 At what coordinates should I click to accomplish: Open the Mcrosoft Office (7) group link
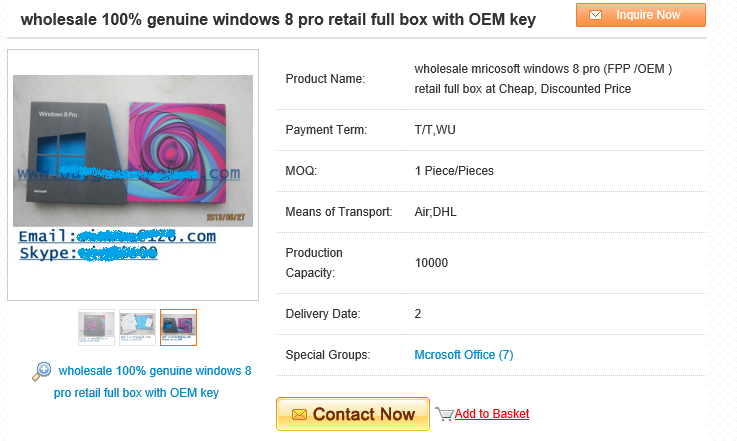coord(463,355)
